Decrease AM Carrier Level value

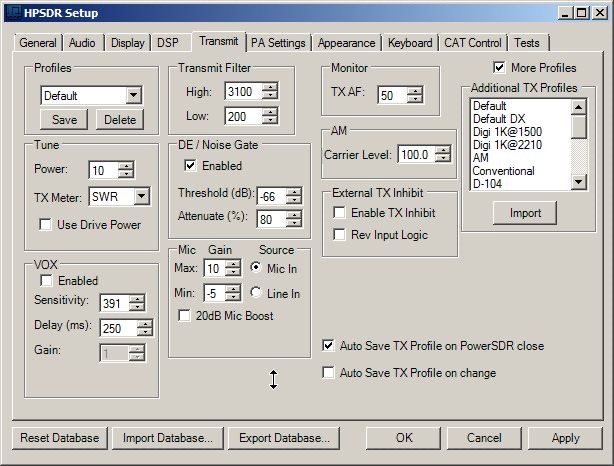(443, 158)
